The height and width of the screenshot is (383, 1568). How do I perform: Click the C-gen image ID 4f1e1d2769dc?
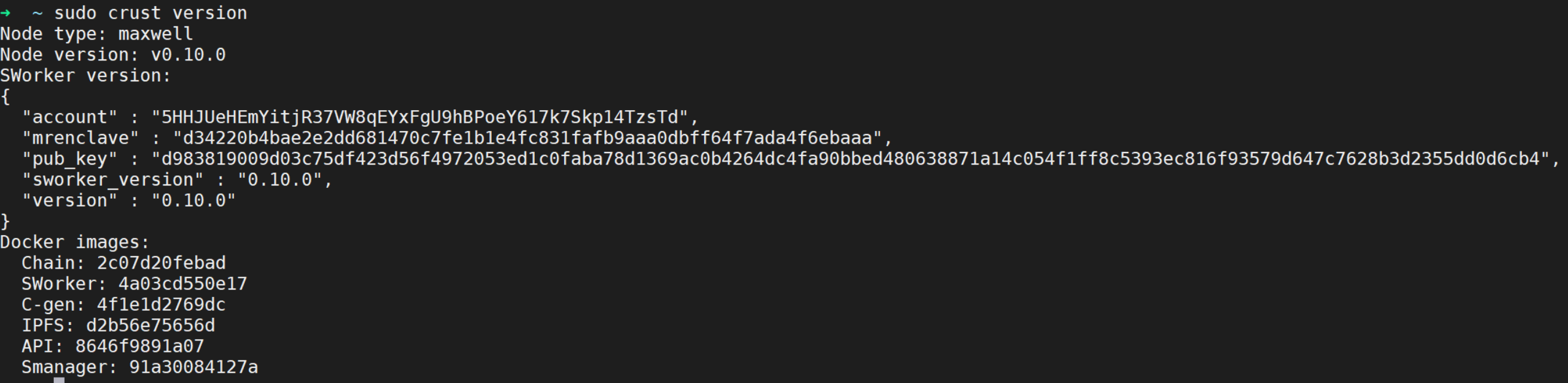pyautogui.click(x=162, y=305)
